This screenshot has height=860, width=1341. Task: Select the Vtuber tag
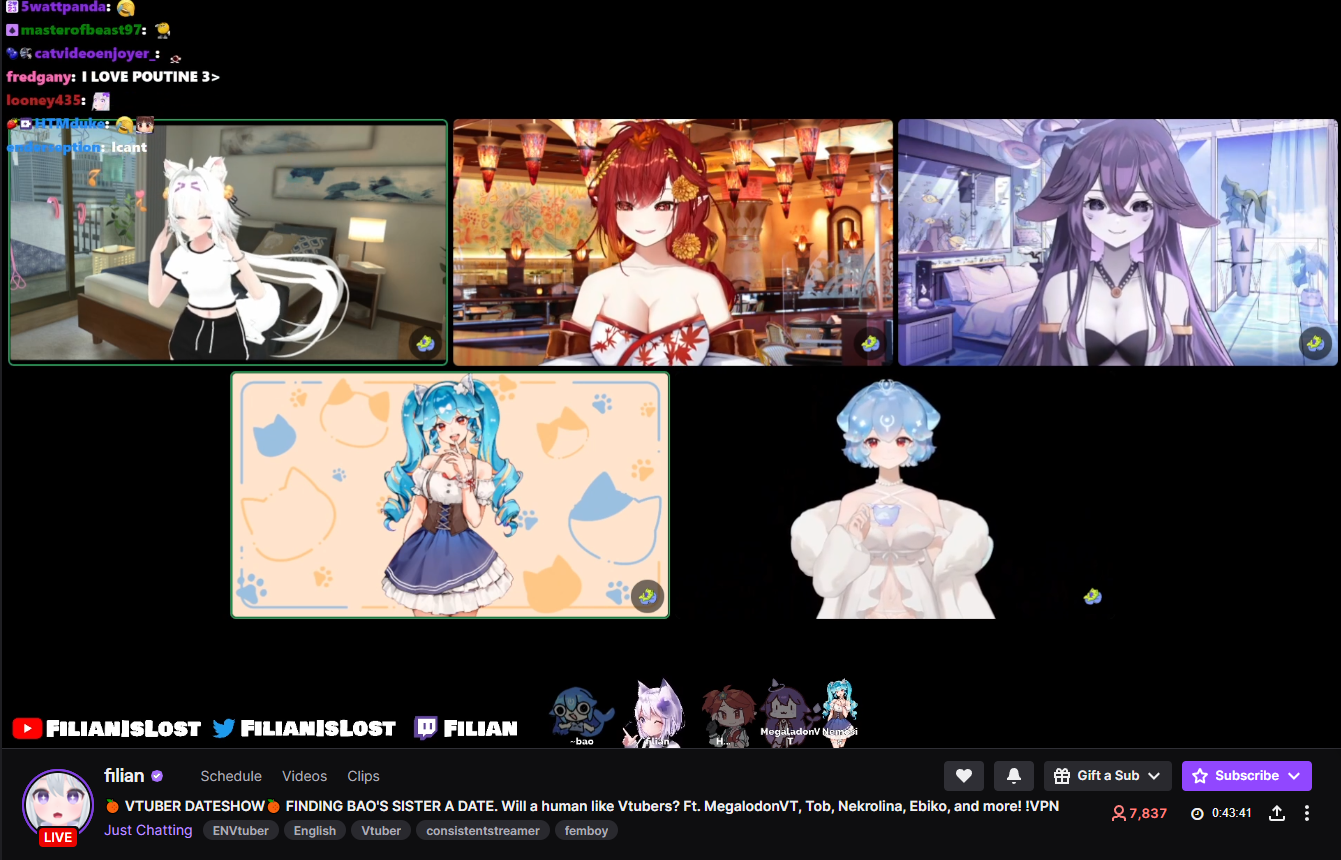(x=381, y=830)
